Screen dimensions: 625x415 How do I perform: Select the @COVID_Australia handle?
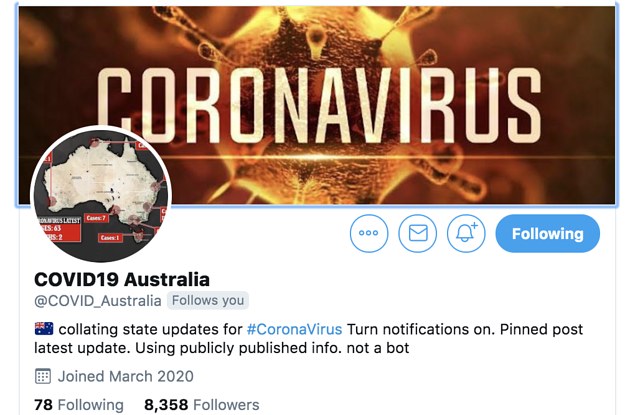(x=98, y=301)
